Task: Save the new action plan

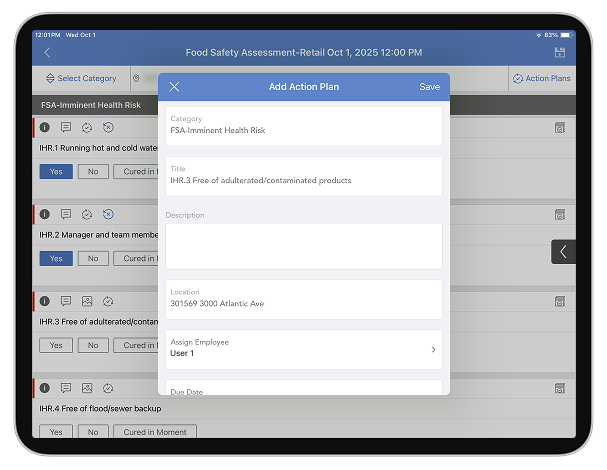Action: [x=429, y=87]
